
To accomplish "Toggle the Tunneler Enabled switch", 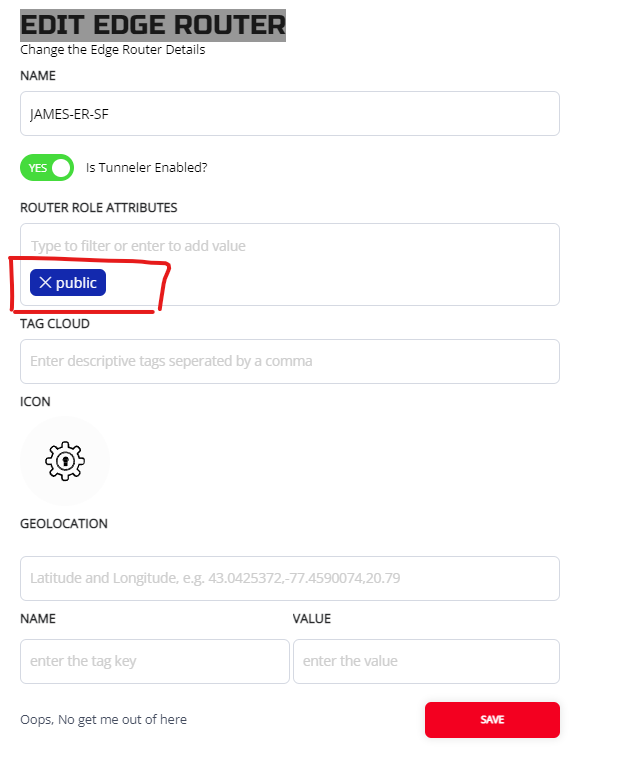I will click(47, 167).
